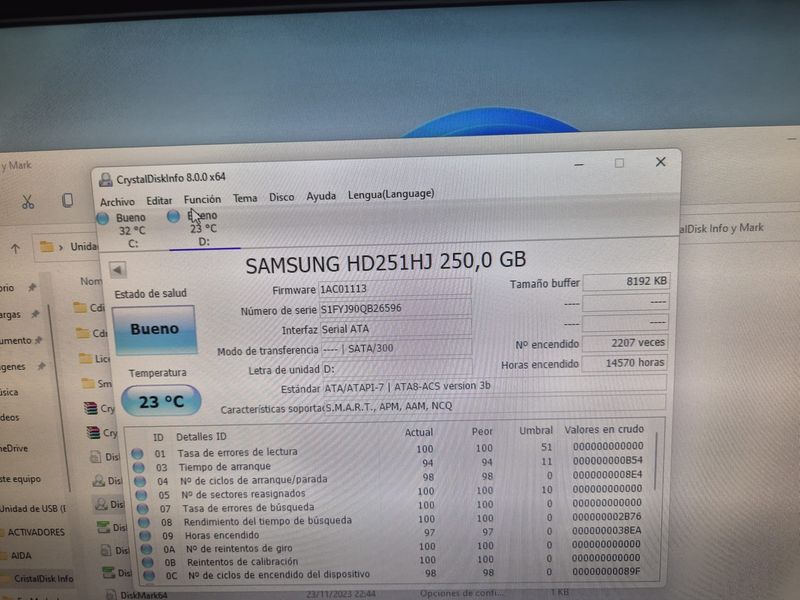Click the serial number field S1FYJ90QB26596

point(394,308)
